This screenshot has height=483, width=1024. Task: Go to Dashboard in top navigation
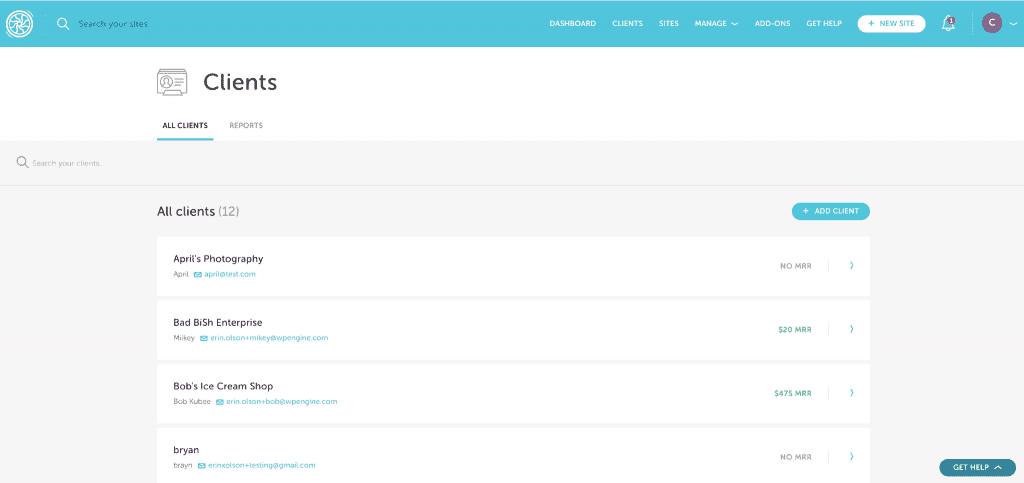572,23
